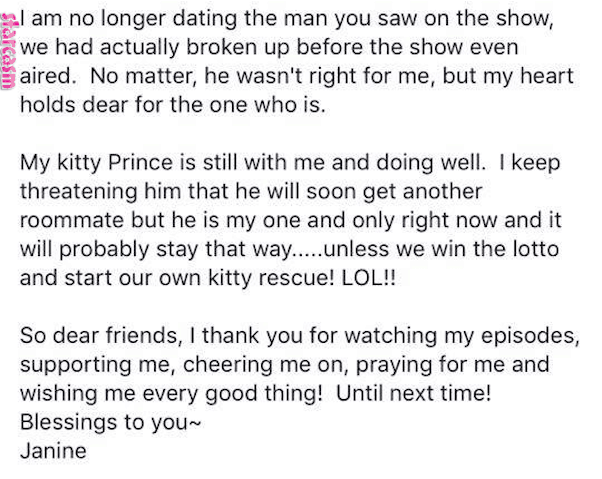
Task: Click the signature name Janine
Action: coord(53,451)
